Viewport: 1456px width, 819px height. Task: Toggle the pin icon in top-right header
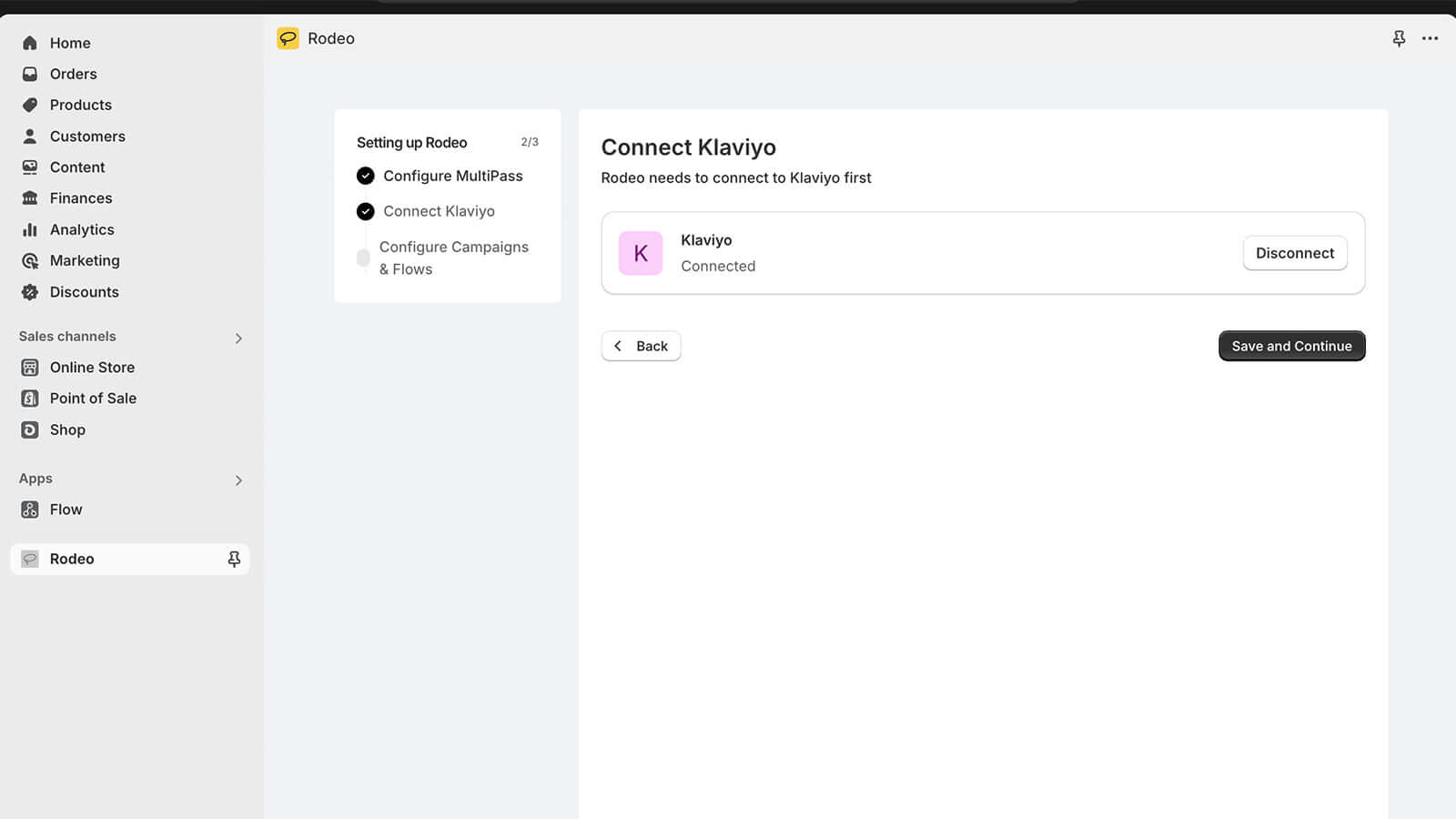pyautogui.click(x=1399, y=38)
